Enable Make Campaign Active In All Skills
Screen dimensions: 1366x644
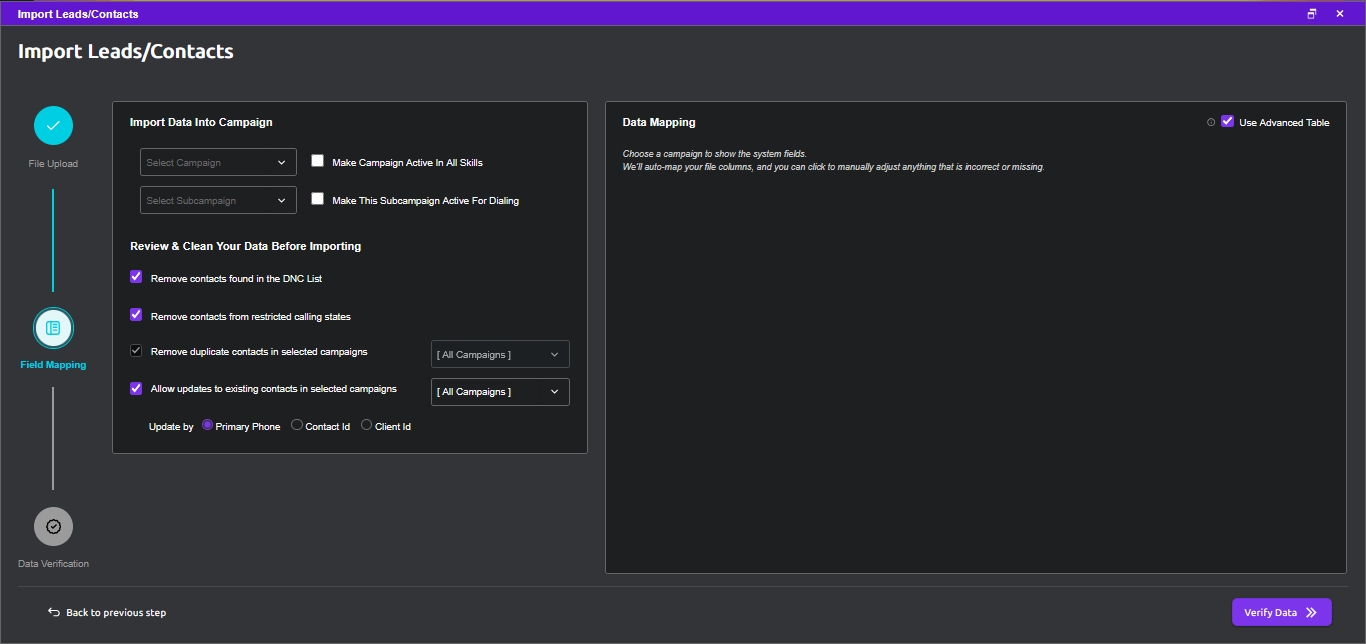[x=318, y=161]
